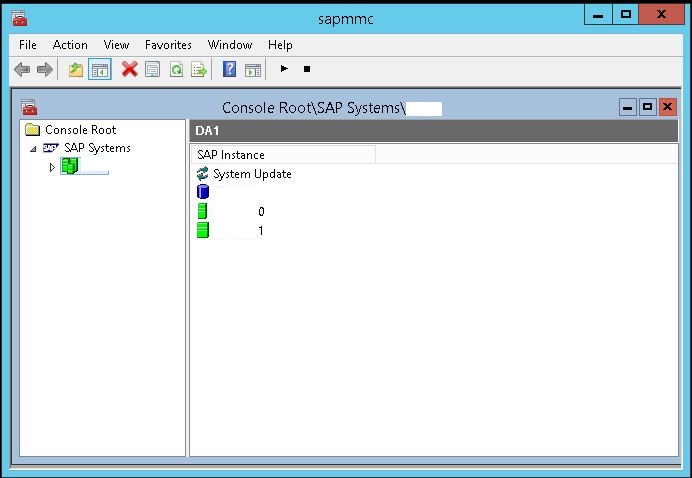The width and height of the screenshot is (692, 478).
Task: Stop the SAP instance with the stop icon
Action: tap(307, 69)
